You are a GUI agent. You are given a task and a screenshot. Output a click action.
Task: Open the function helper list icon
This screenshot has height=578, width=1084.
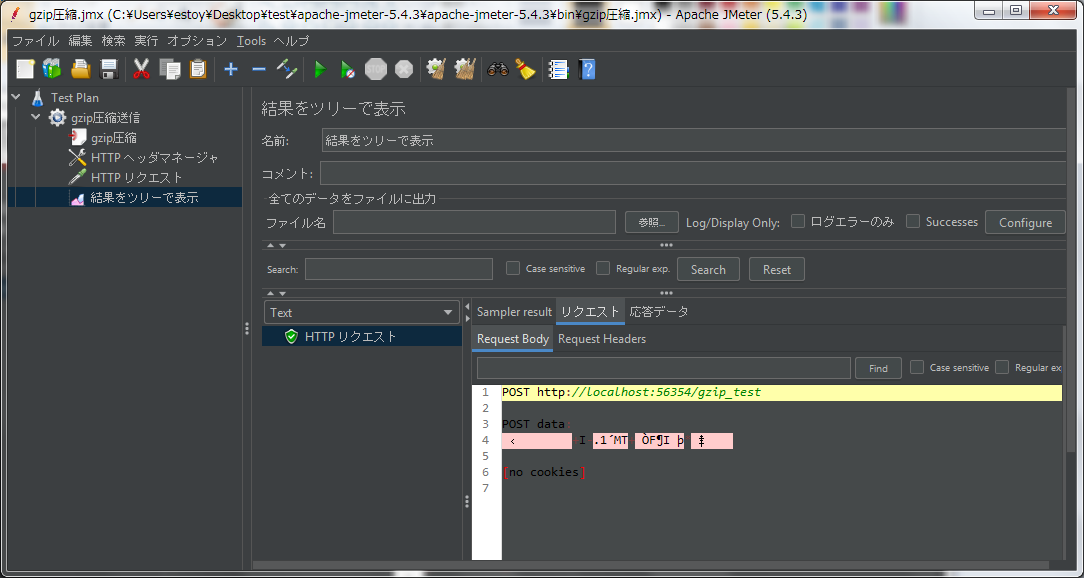click(558, 69)
